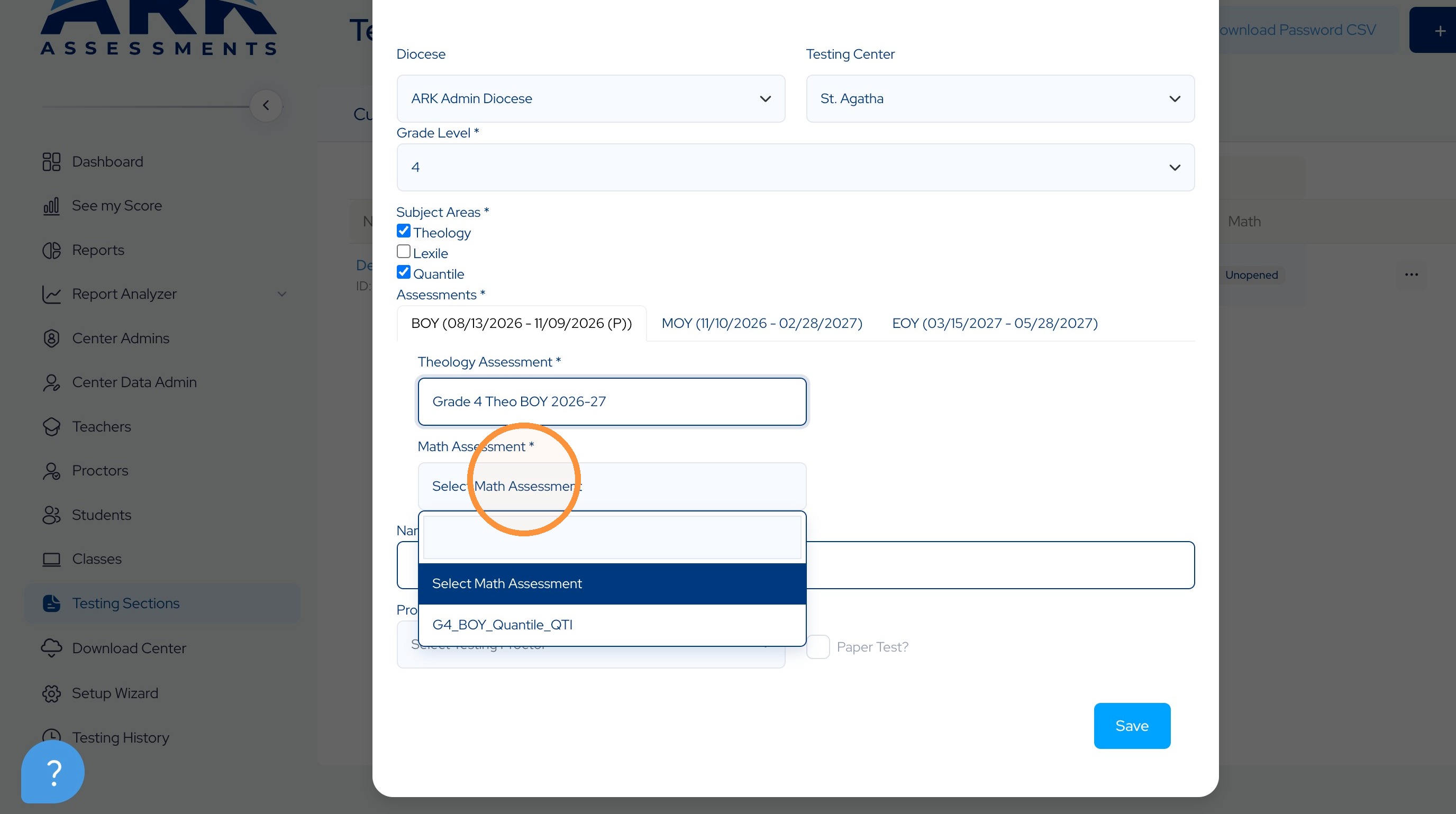Viewport: 1456px width, 814px height.
Task: Open the Setup Wizard gear icon
Action: 51,693
